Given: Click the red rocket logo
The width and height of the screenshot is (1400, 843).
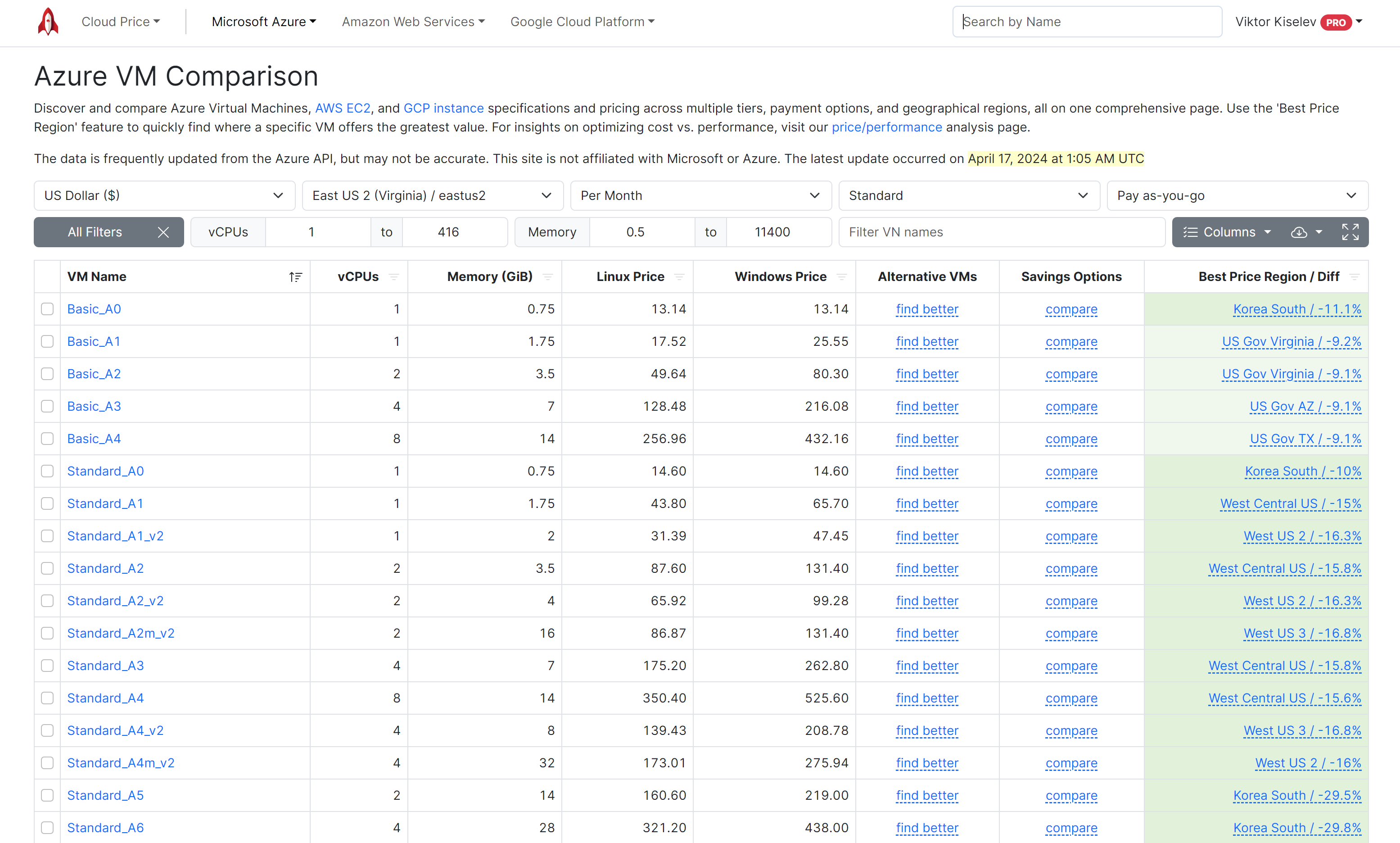Looking at the screenshot, I should (x=48, y=22).
